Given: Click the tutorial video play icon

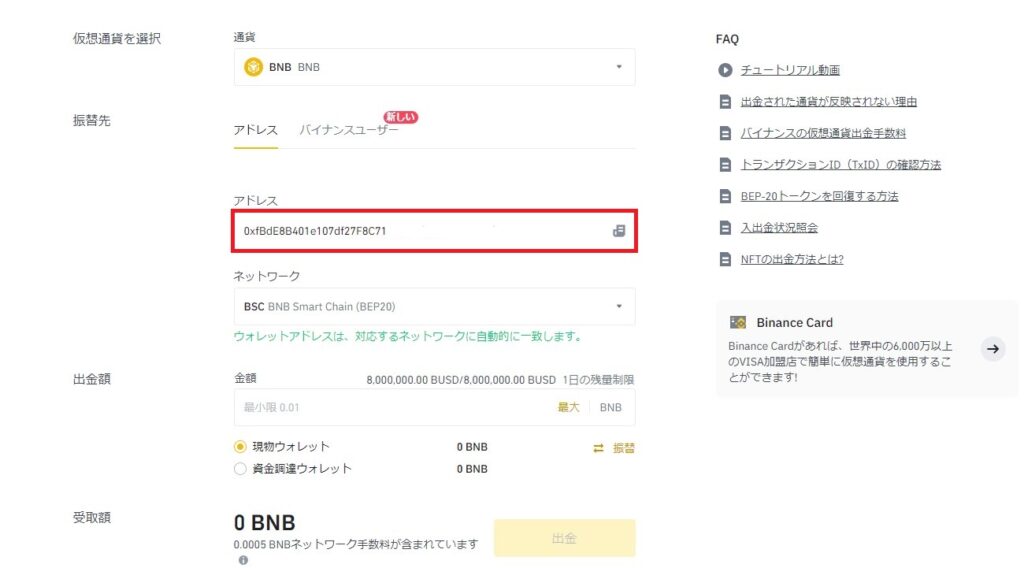Looking at the screenshot, I should (725, 70).
